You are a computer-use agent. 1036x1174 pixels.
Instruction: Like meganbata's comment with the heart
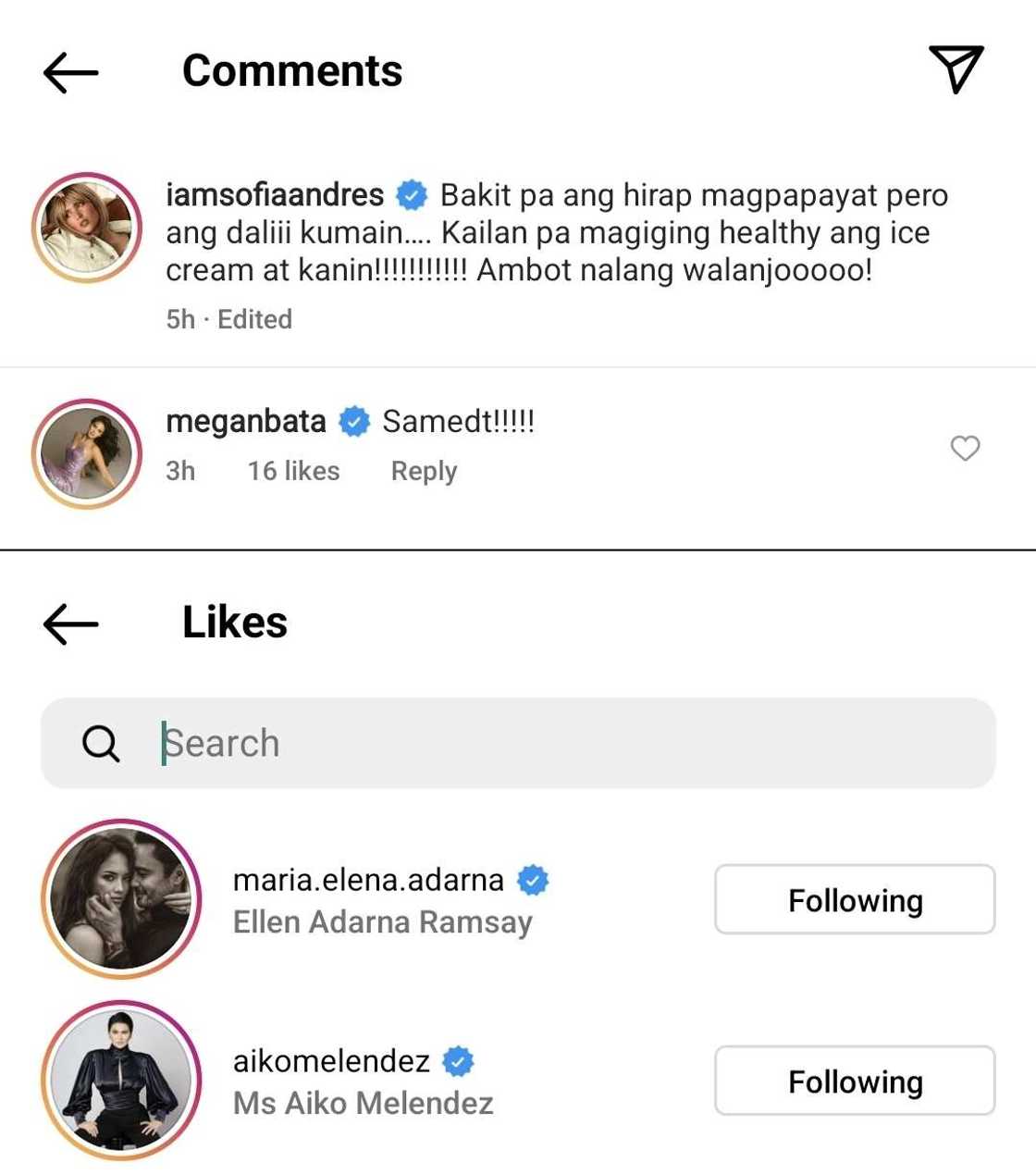tap(965, 449)
